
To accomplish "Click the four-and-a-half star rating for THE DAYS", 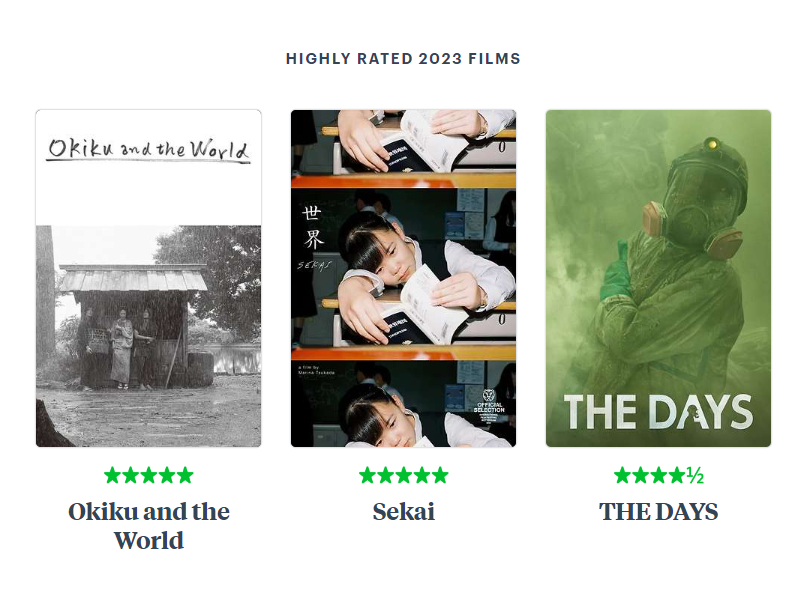I will pyautogui.click(x=659, y=475).
